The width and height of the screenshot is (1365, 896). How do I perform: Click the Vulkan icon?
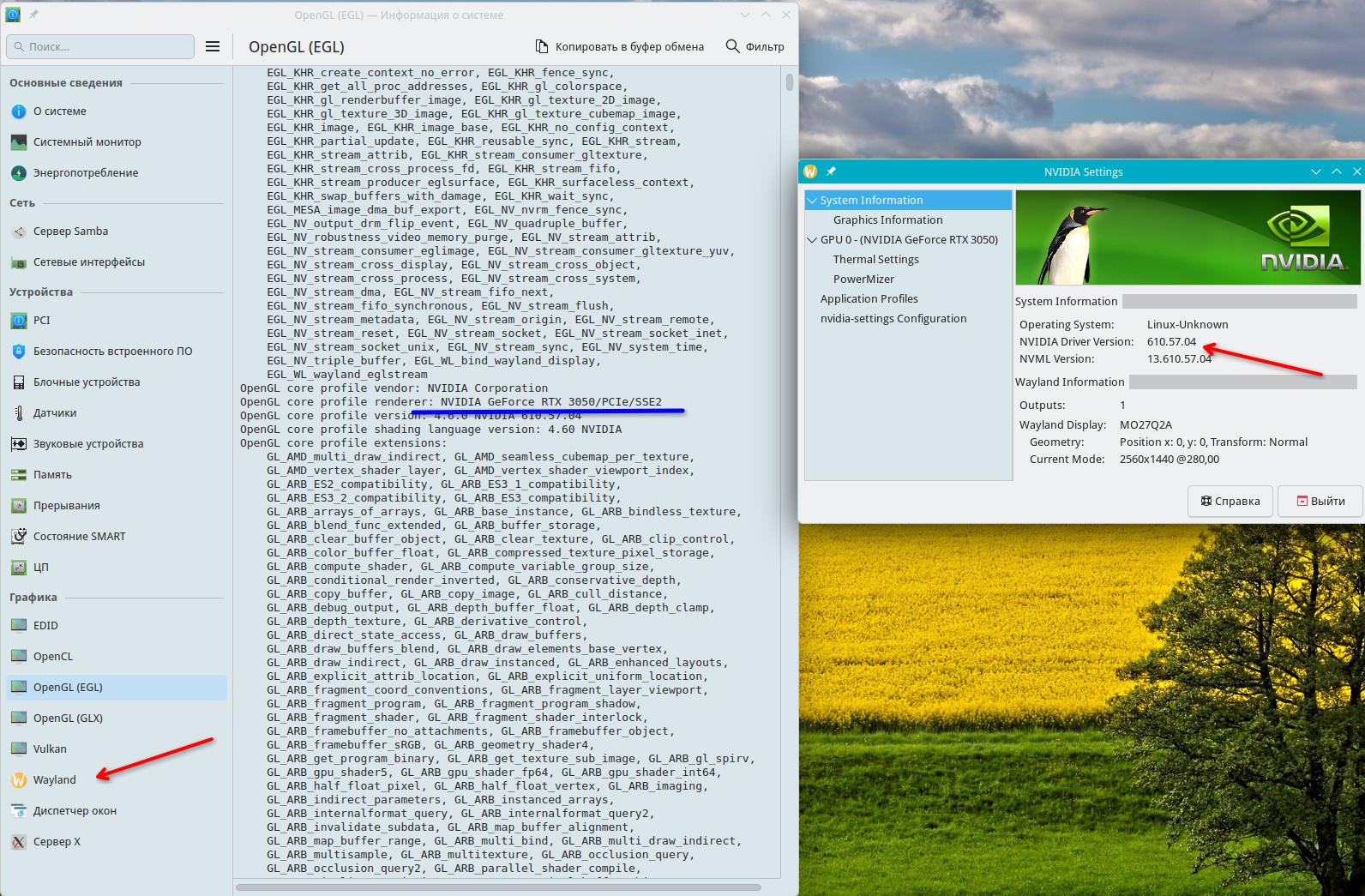tap(19, 749)
